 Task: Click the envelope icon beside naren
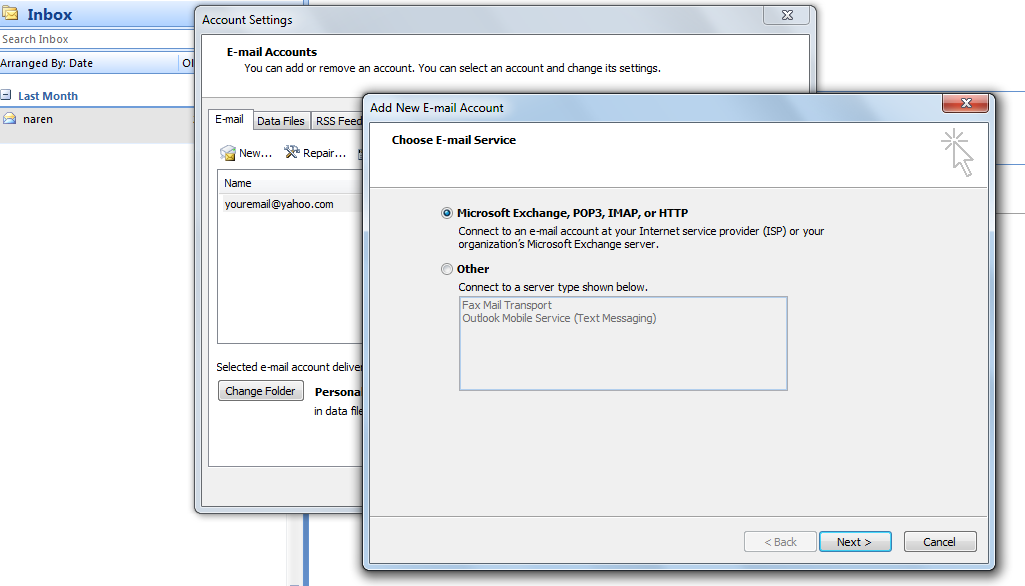pyautogui.click(x=10, y=119)
